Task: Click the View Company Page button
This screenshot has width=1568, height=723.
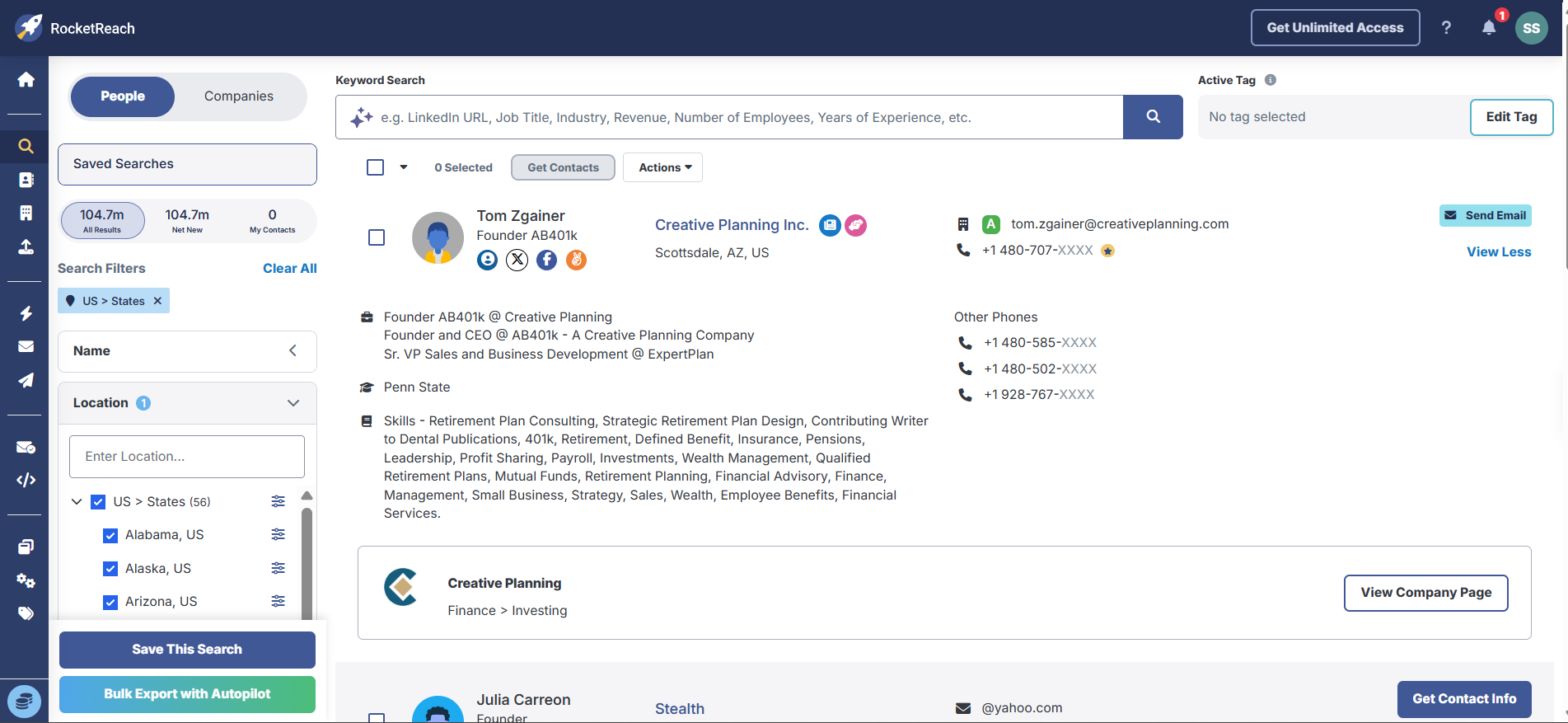Action: coord(1425,593)
